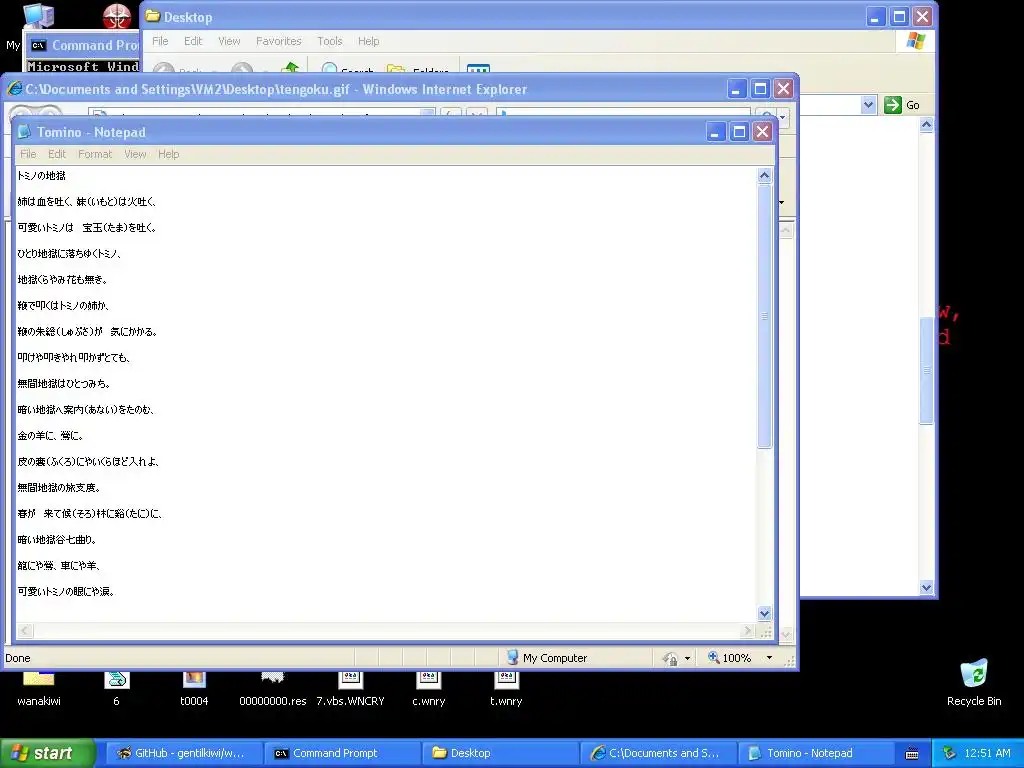Open the Notepad Format menu
Screen dimensions: 1024x768
[x=95, y=154]
